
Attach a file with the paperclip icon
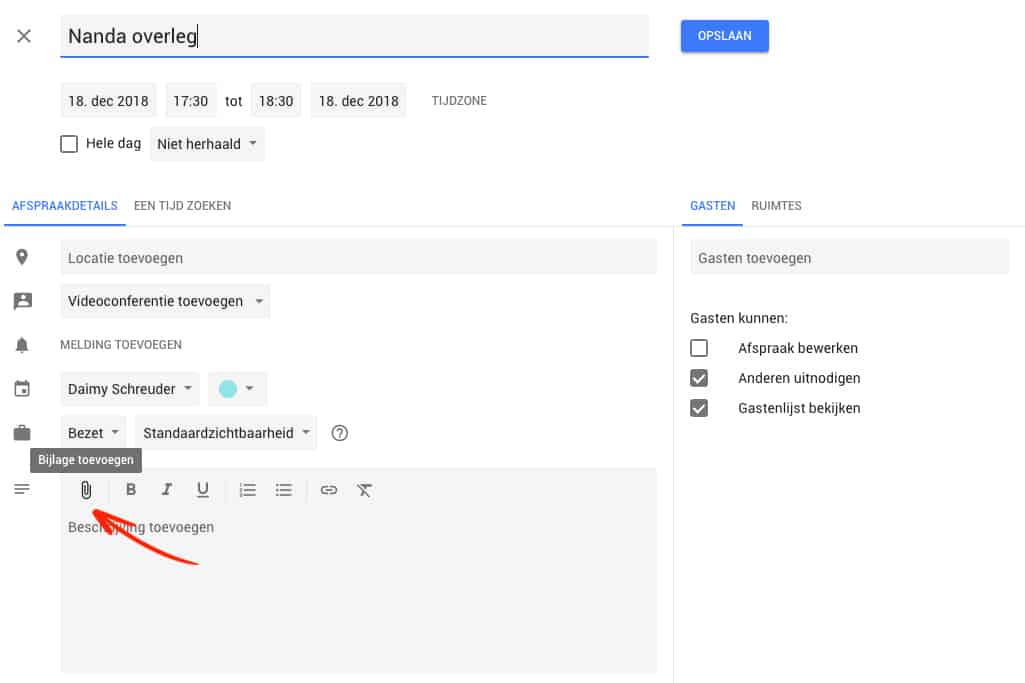(x=87, y=489)
